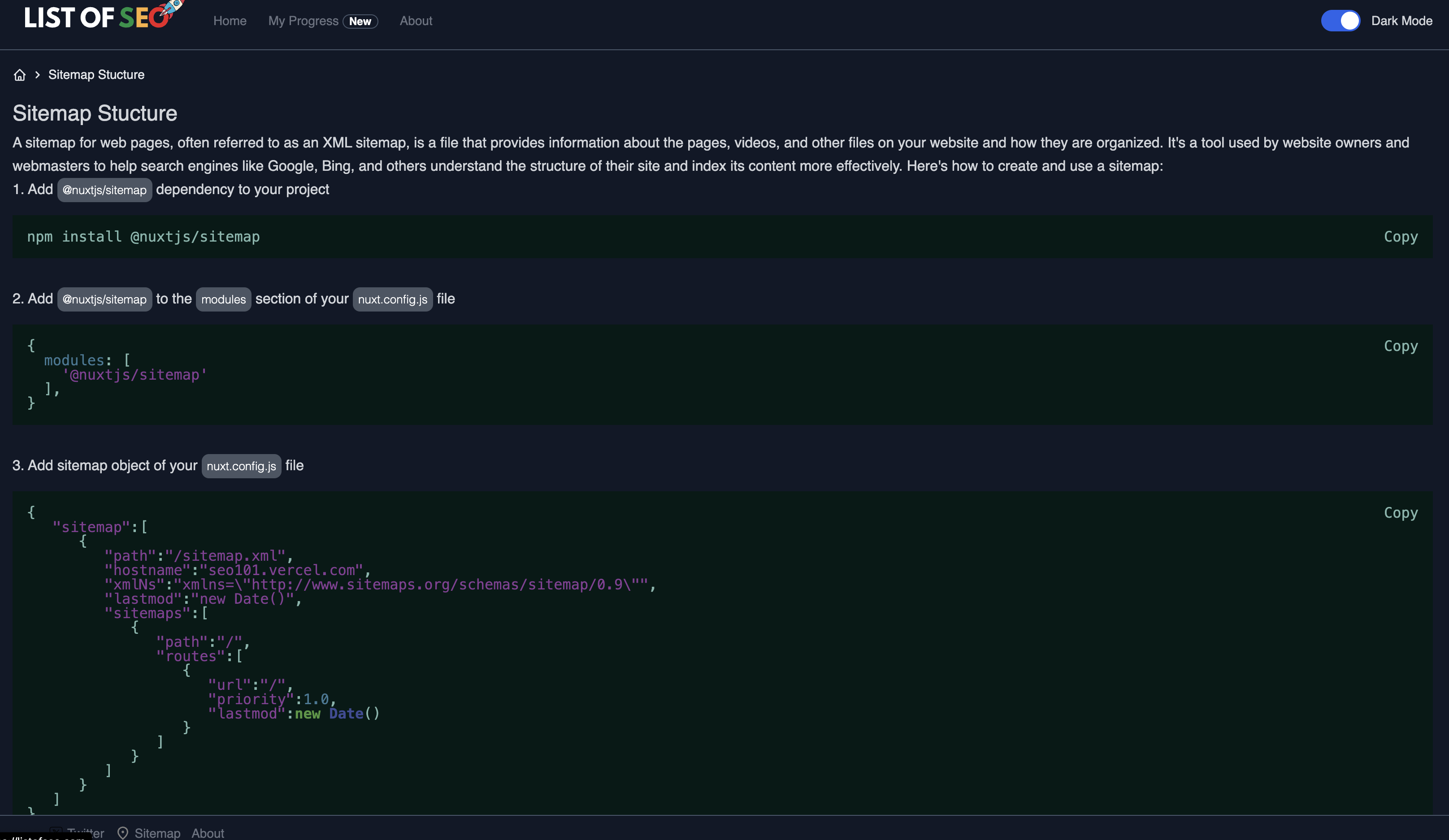Open the Home nav link
1449x840 pixels.
(x=230, y=21)
